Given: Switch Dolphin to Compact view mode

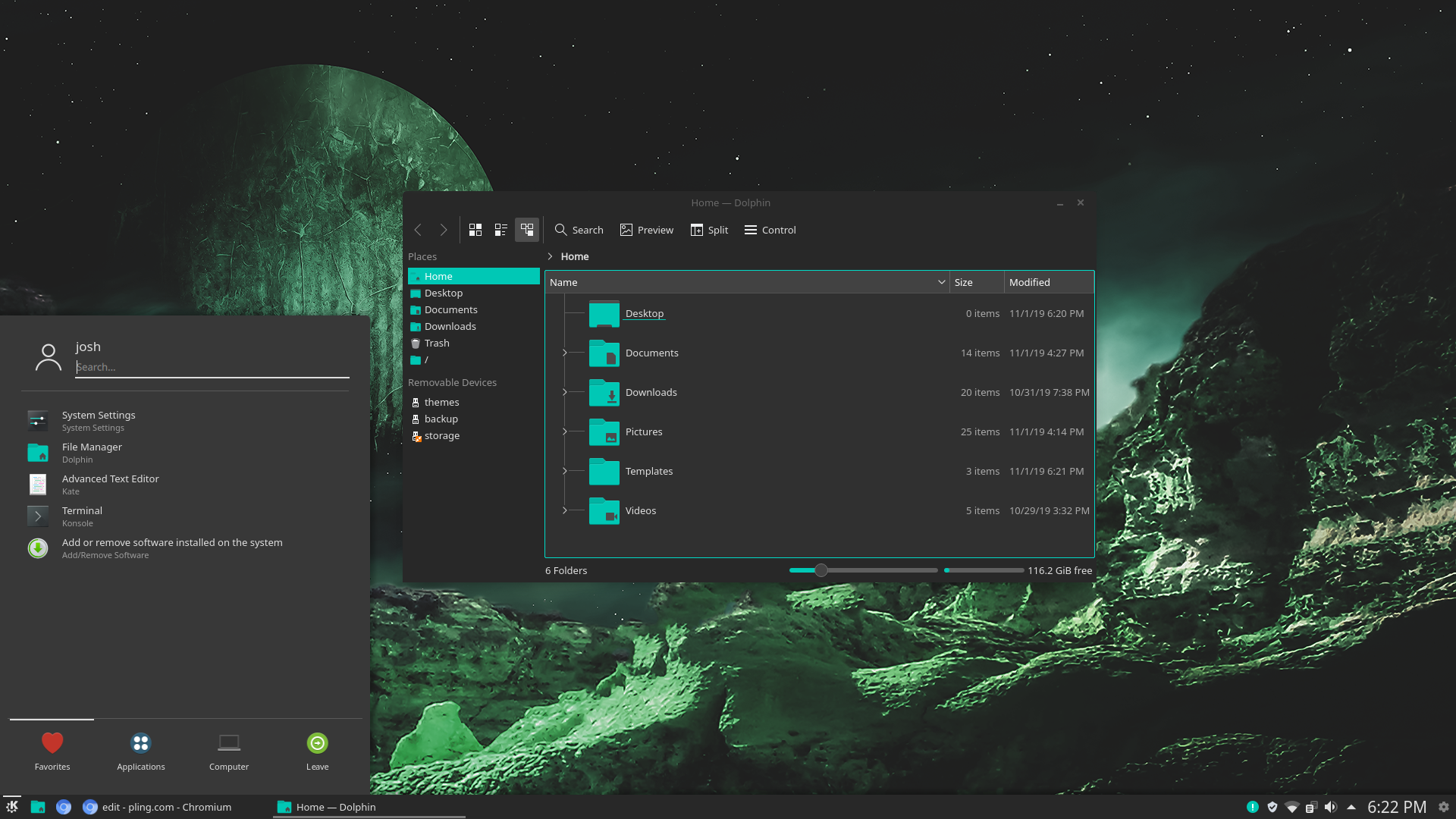Looking at the screenshot, I should 501,230.
